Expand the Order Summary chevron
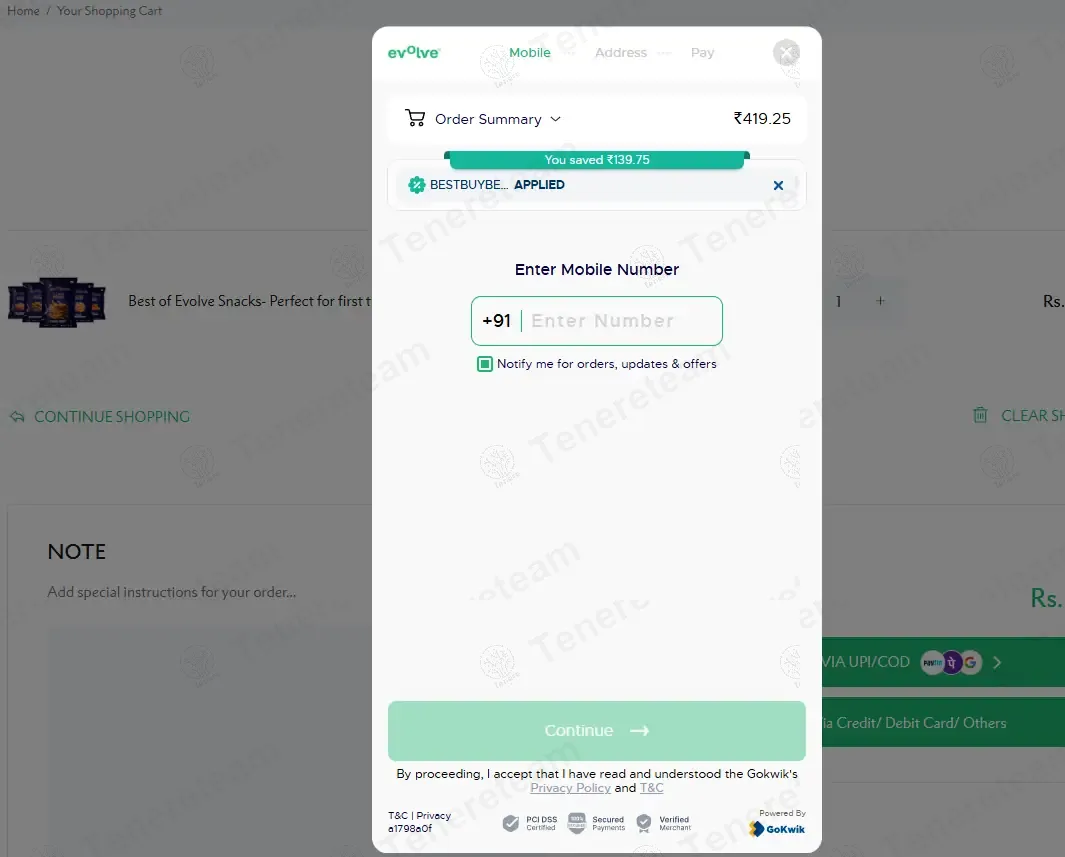This screenshot has height=857, width=1065. click(x=556, y=119)
